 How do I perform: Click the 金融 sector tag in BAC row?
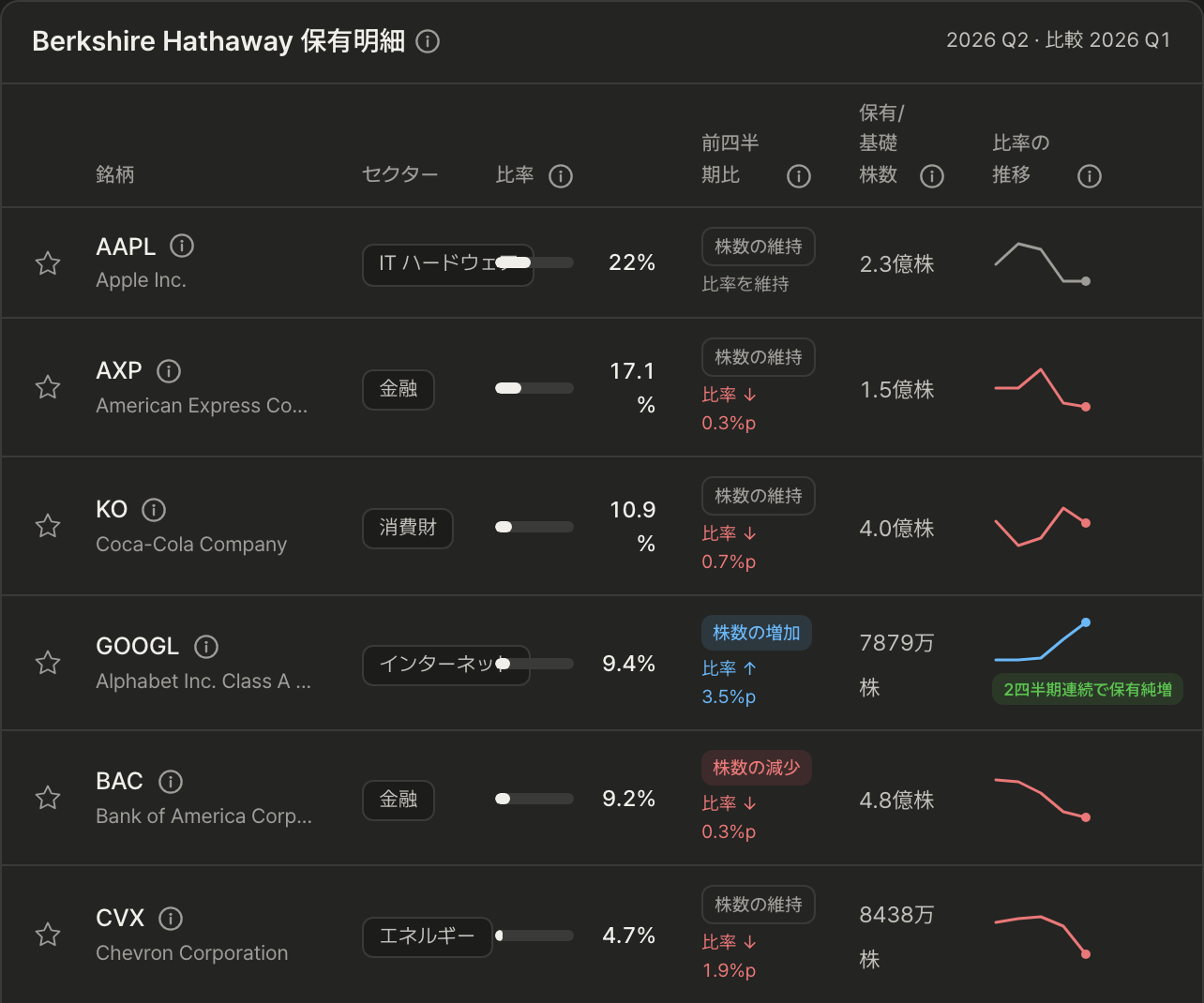tap(399, 800)
